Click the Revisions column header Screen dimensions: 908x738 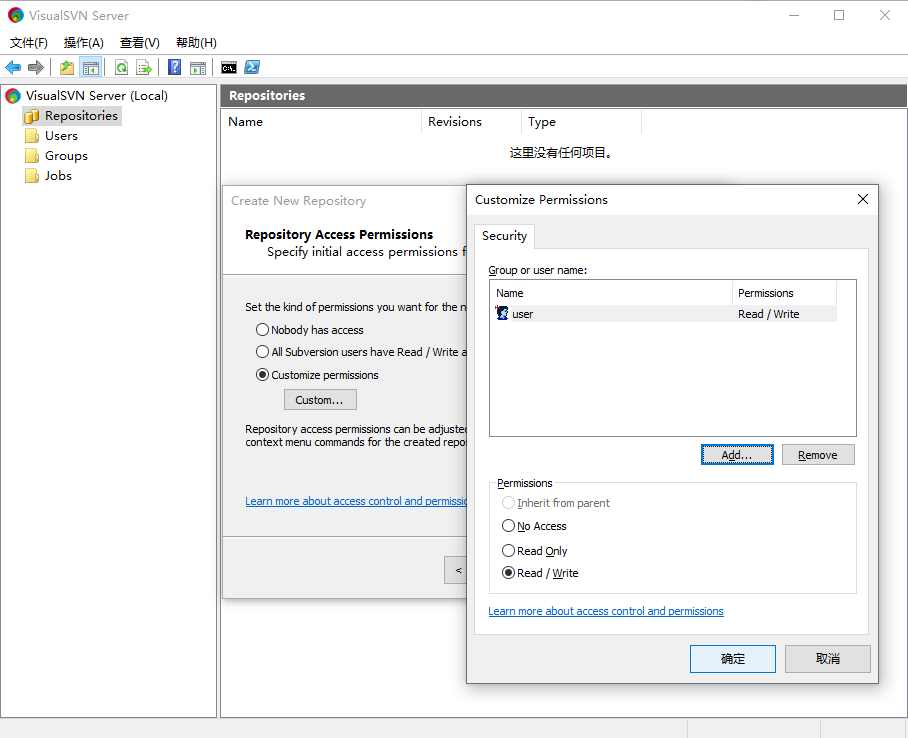[x=471, y=122]
